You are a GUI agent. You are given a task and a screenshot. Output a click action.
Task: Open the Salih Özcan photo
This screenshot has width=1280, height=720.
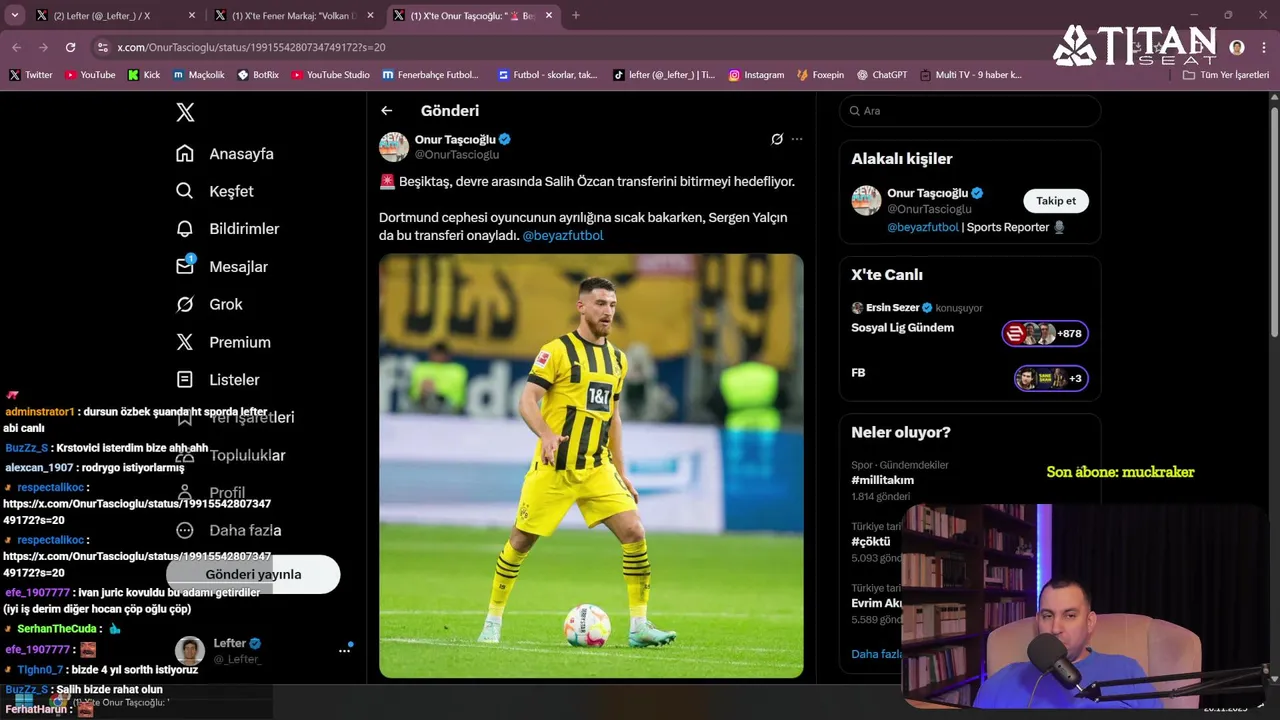click(x=591, y=466)
